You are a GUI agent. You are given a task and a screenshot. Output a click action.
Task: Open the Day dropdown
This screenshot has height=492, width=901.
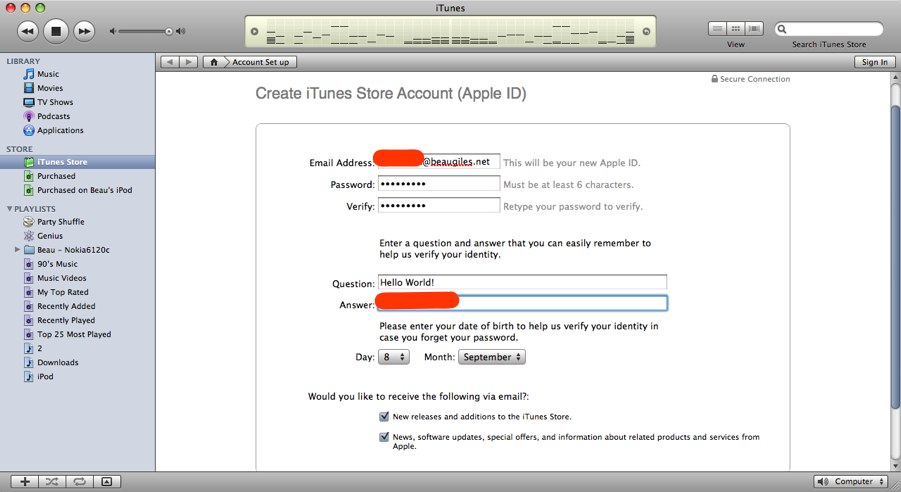click(x=394, y=357)
